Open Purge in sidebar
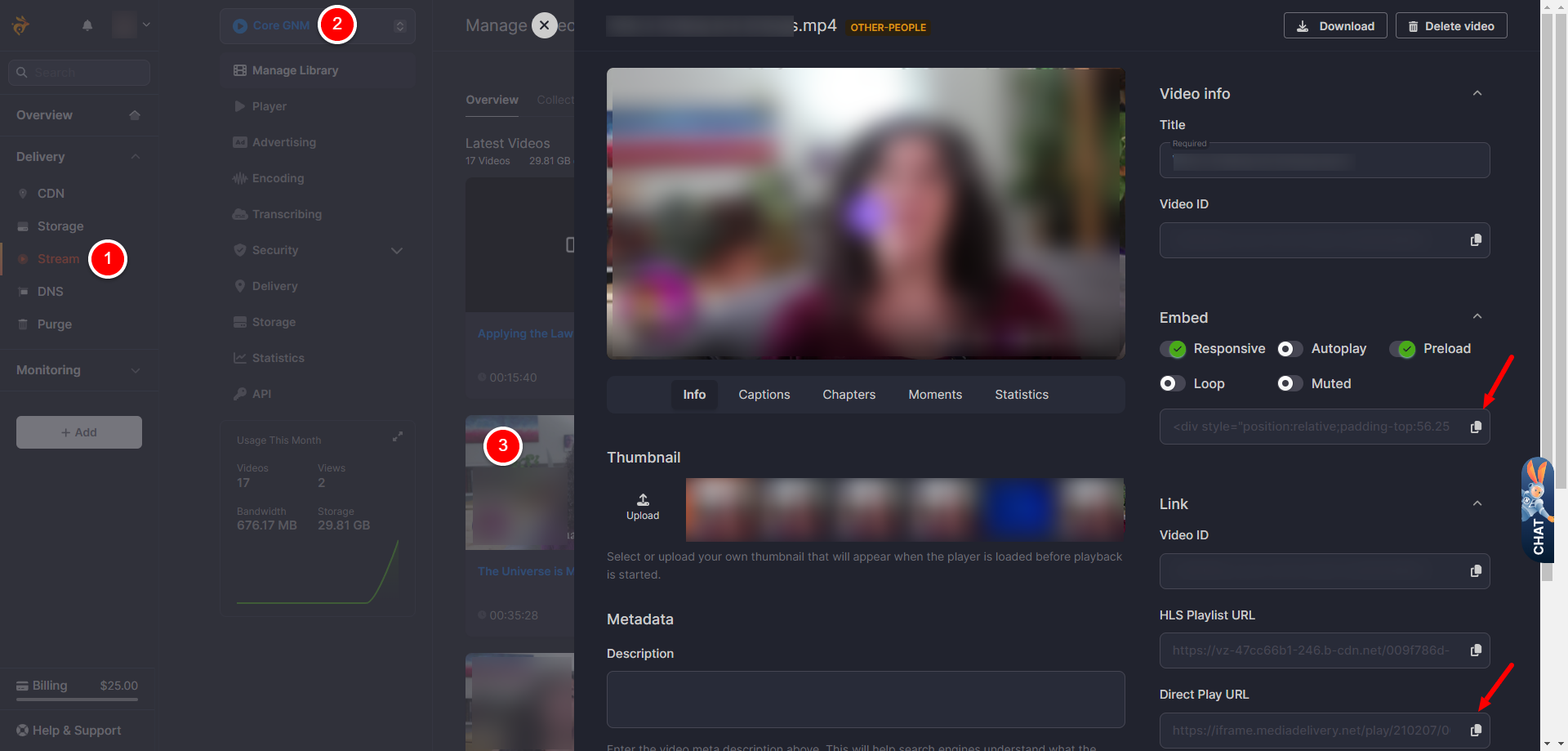1568x751 pixels. [x=54, y=324]
